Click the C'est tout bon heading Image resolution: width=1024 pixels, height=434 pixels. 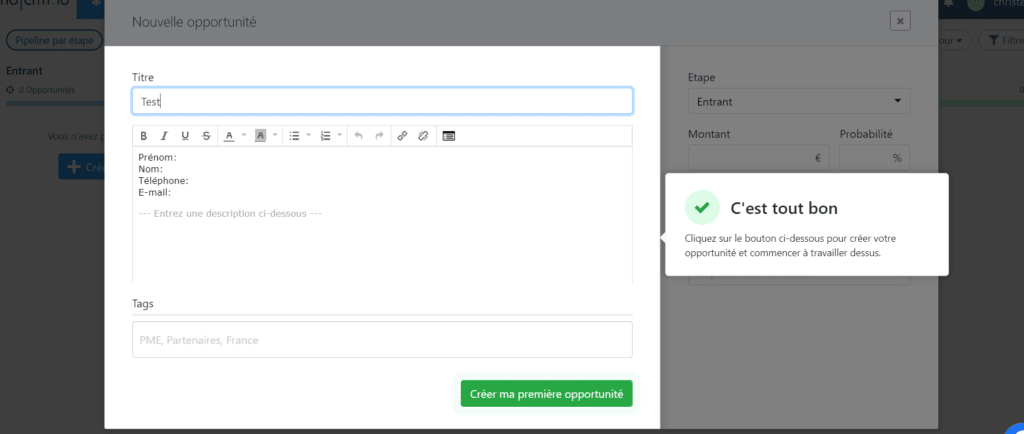click(x=784, y=208)
